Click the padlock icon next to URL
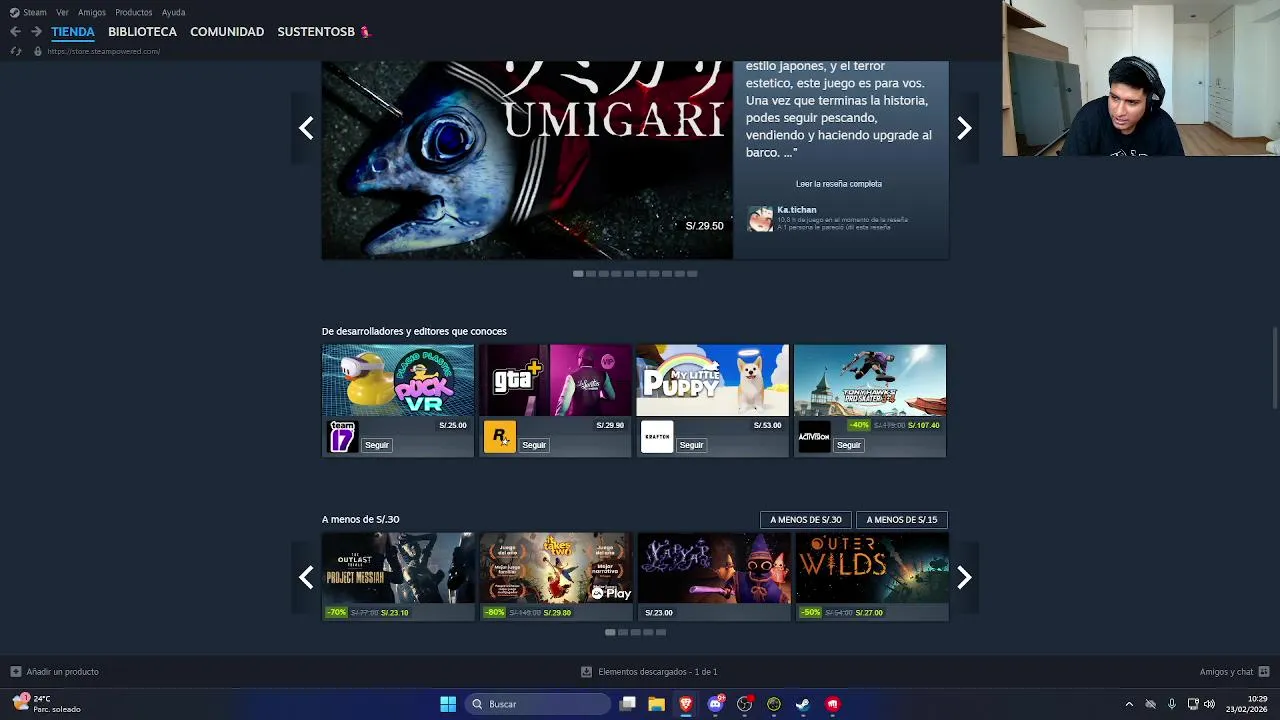This screenshot has height=720, width=1280. 38,51
